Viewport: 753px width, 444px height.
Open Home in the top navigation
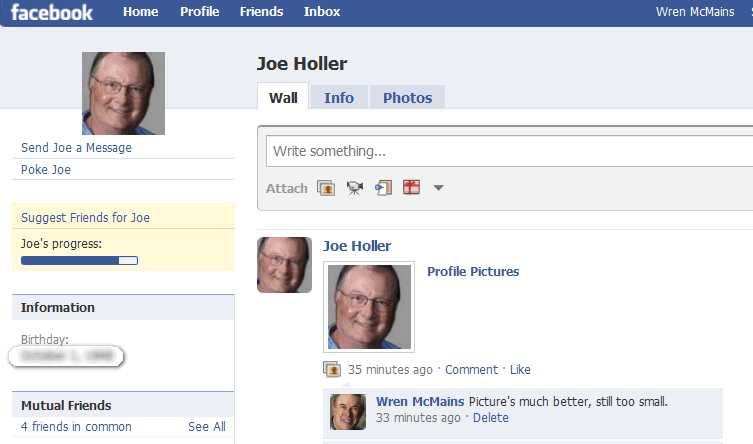pyautogui.click(x=140, y=12)
